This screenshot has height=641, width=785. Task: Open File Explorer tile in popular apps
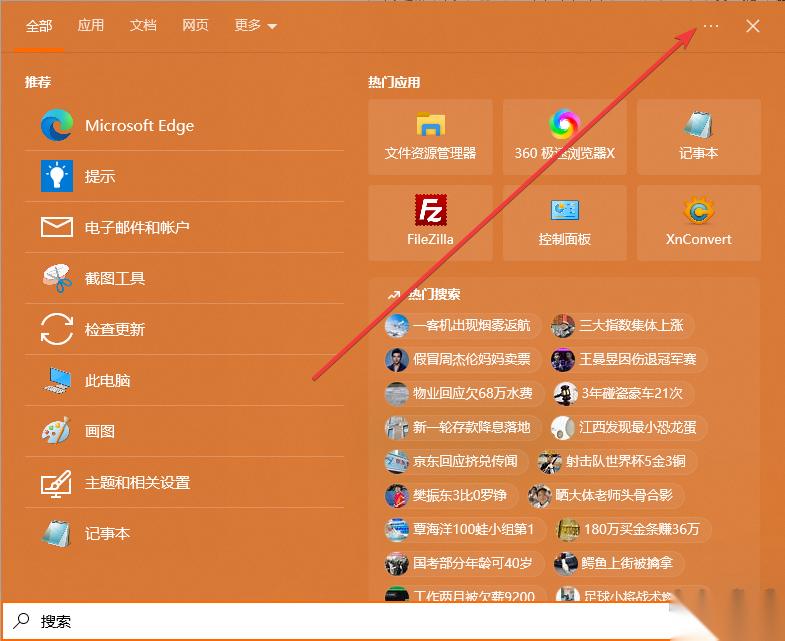pyautogui.click(x=431, y=137)
